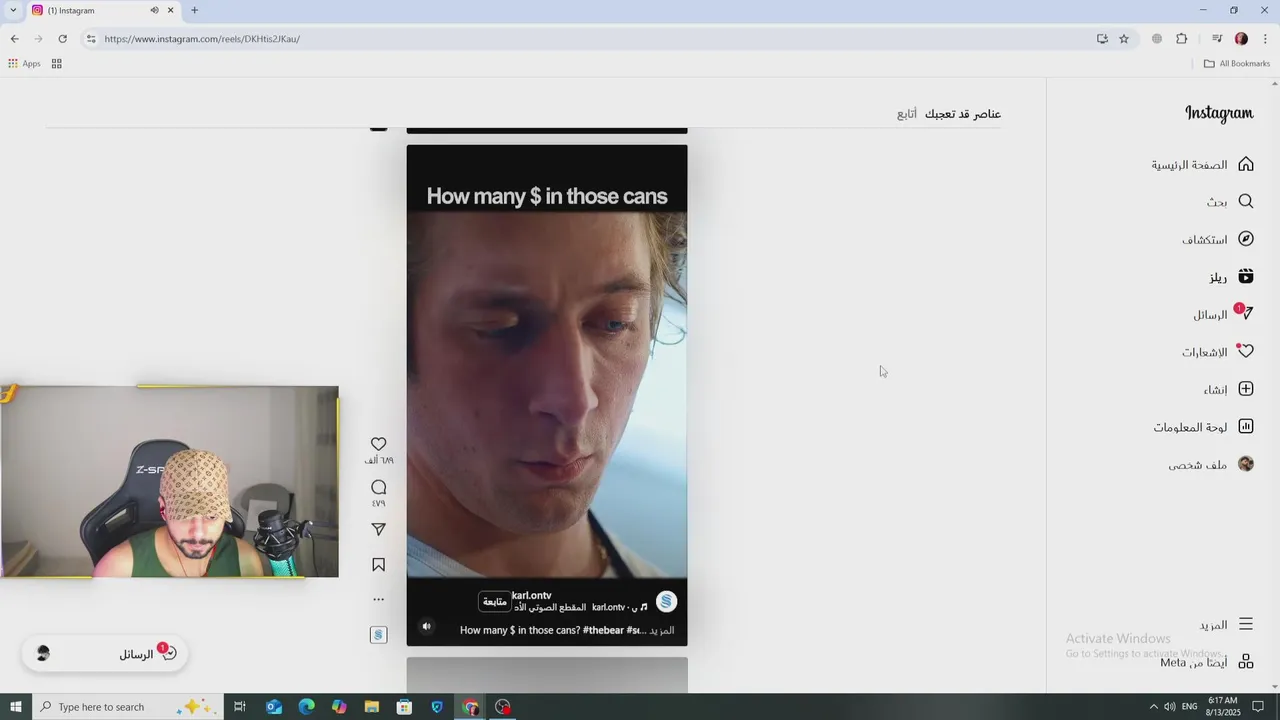The height and width of the screenshot is (720, 1280).
Task: Open the Dashboard chart icon in sidebar
Action: [x=1246, y=427]
